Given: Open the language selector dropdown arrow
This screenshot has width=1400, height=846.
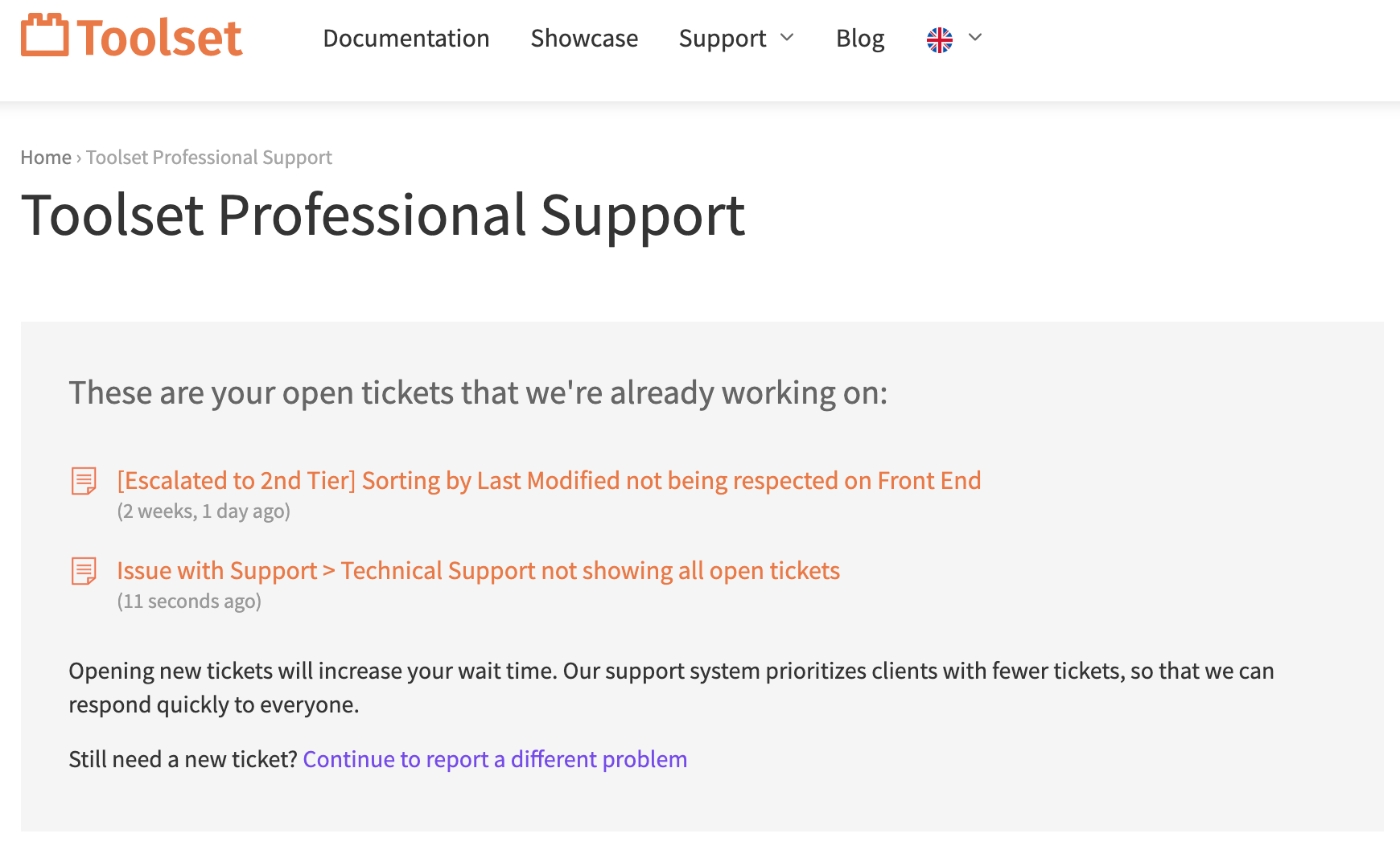Looking at the screenshot, I should coord(975,37).
